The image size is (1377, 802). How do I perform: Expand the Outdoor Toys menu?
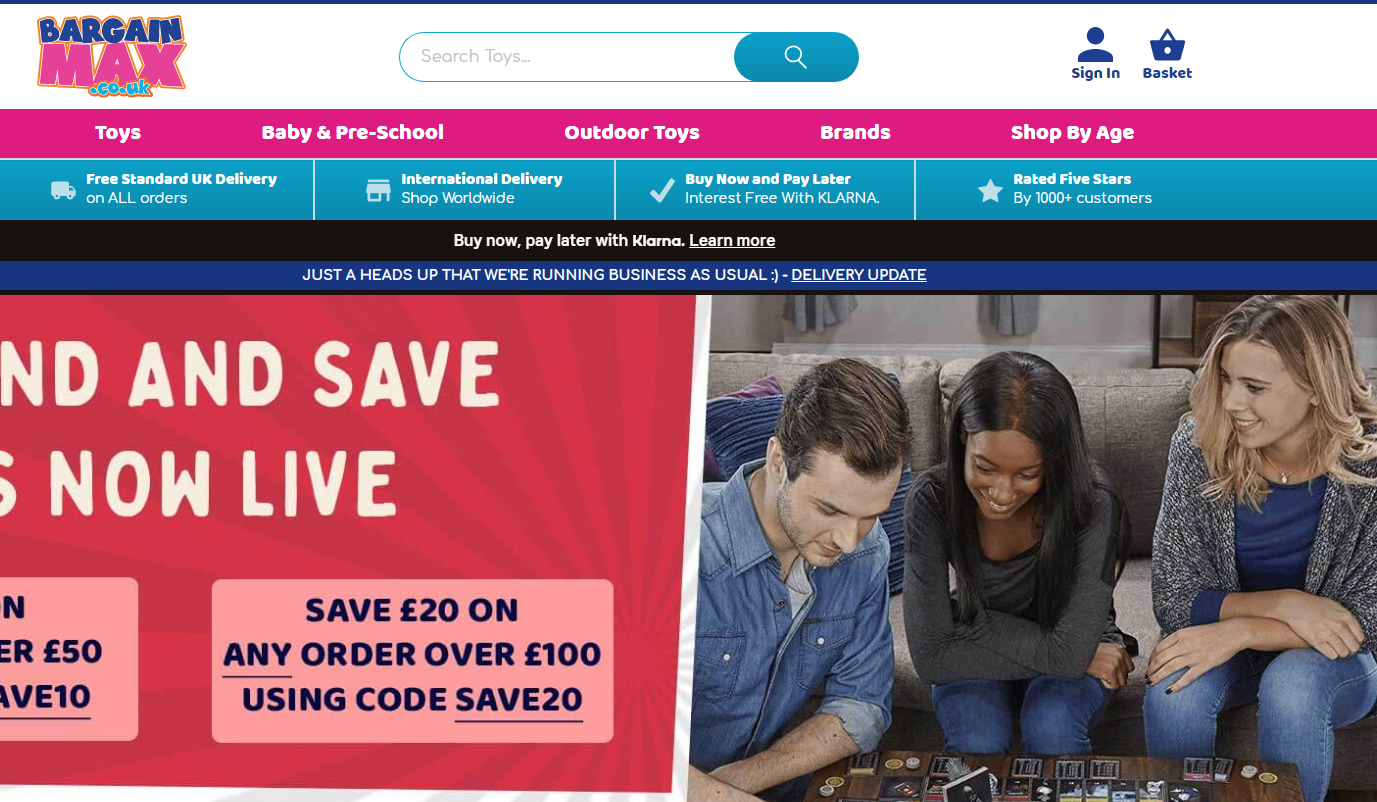click(632, 132)
